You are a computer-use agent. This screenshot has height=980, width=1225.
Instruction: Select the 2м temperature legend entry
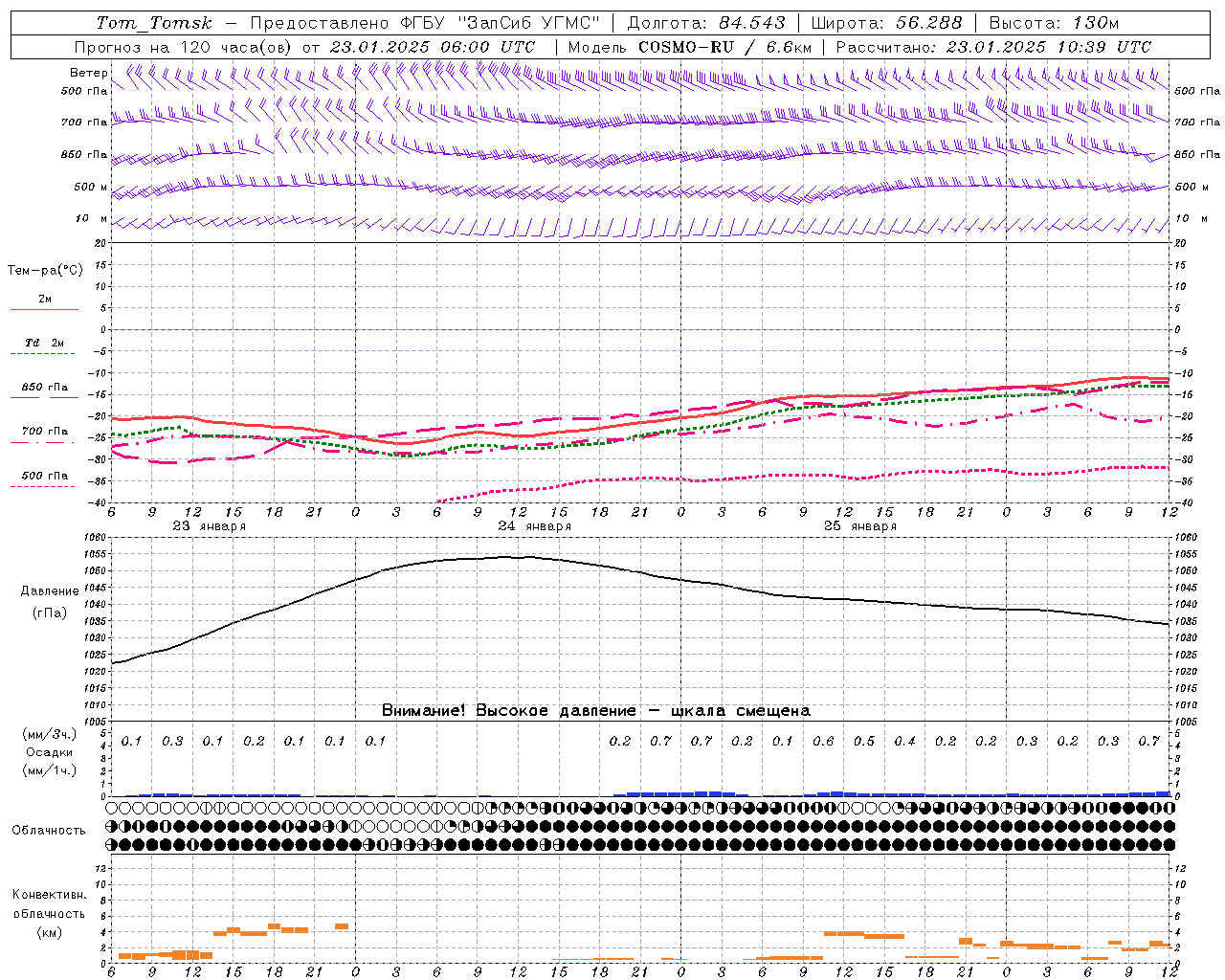tap(44, 300)
